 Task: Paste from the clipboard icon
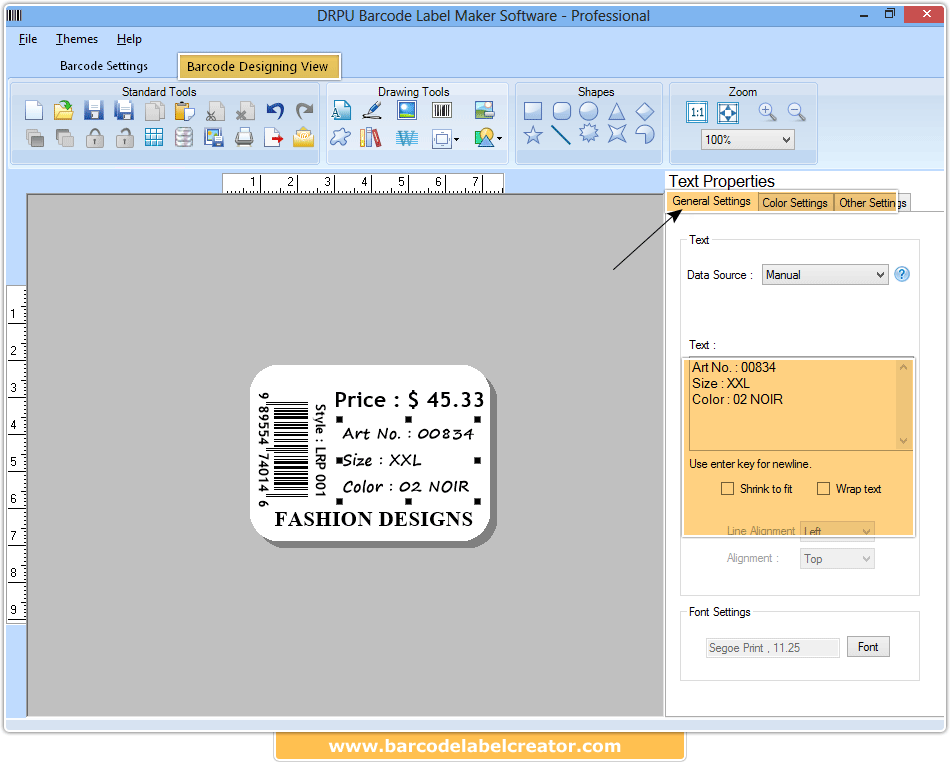click(184, 111)
